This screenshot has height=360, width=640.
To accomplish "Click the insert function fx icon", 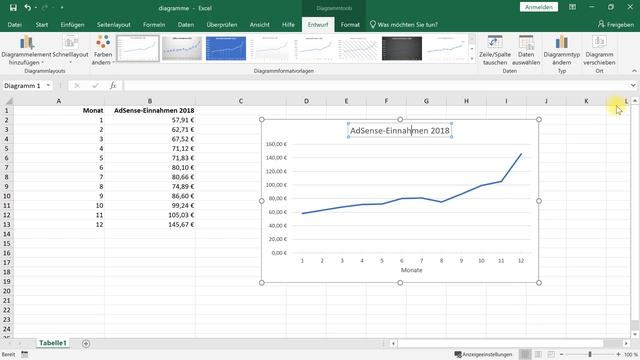I will (113, 85).
